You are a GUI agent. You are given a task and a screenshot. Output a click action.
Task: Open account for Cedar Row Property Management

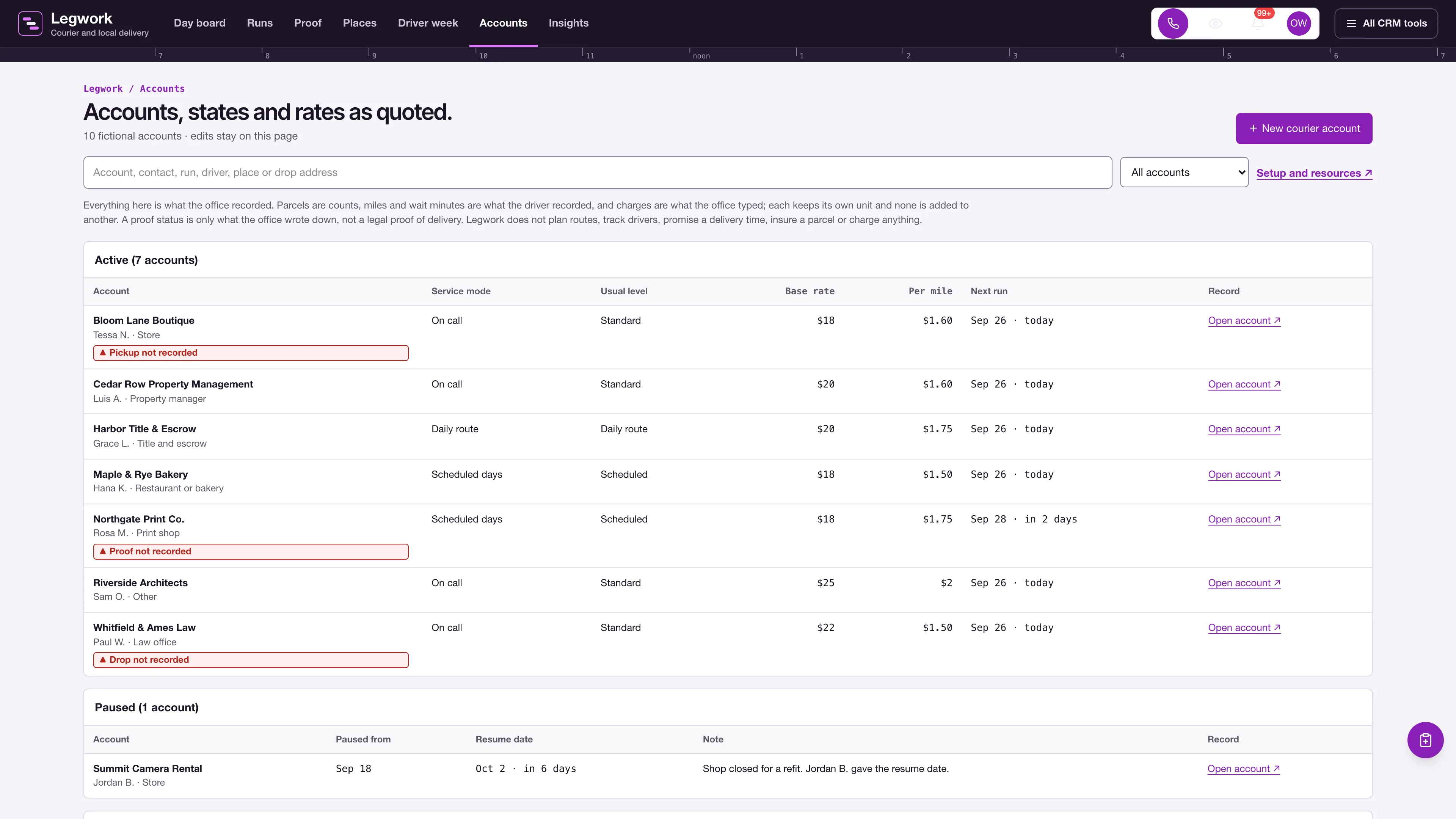coord(1244,384)
